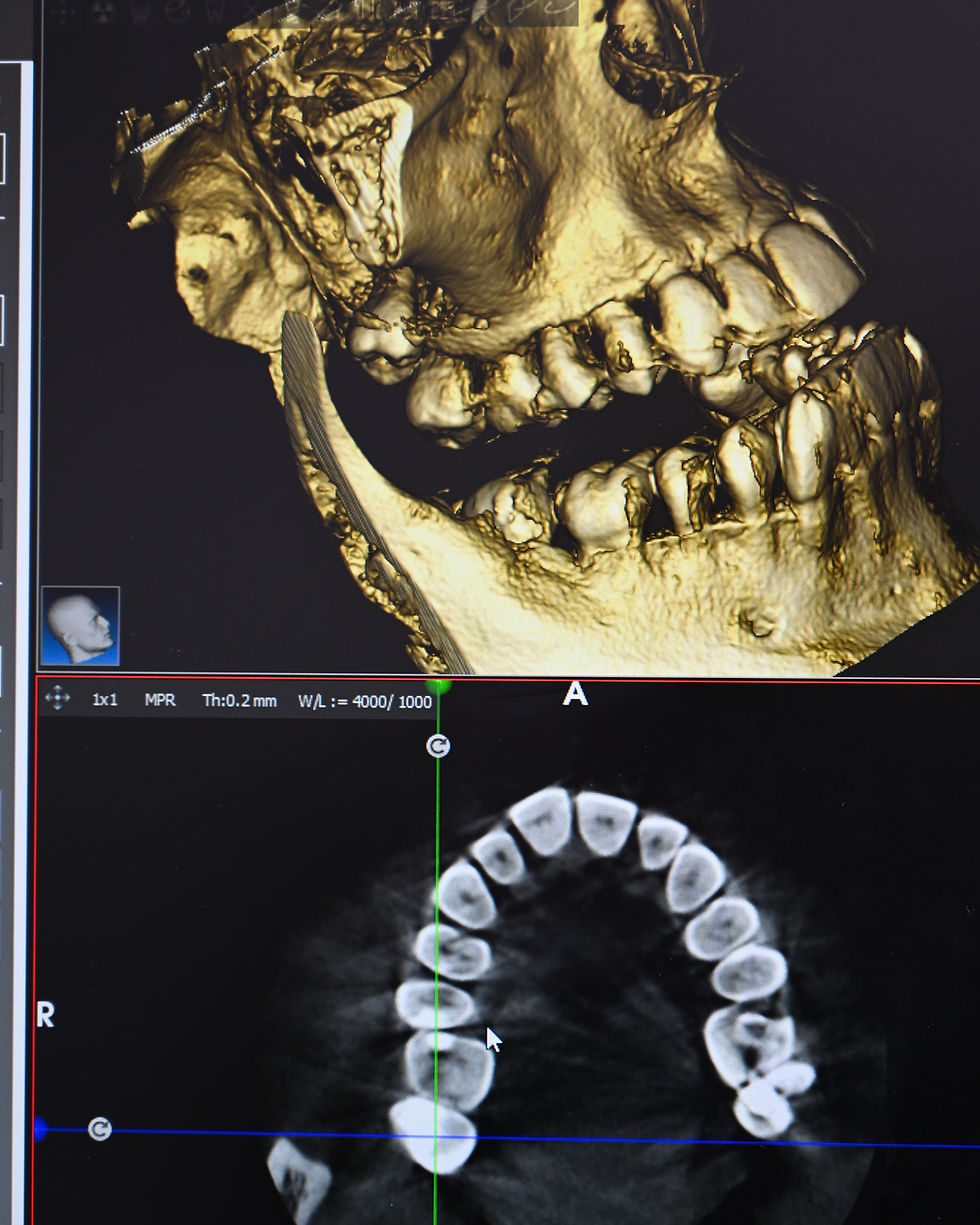Click the rotate handle on the green axis line

point(438,746)
